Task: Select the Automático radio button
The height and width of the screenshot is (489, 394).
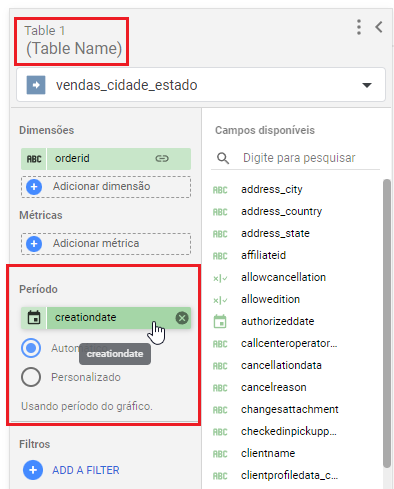Action: pos(31,348)
